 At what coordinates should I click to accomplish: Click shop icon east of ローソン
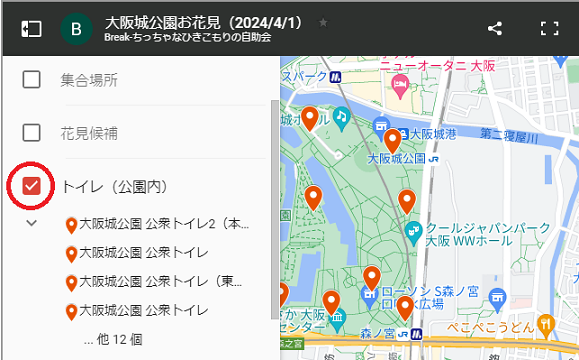497,299
